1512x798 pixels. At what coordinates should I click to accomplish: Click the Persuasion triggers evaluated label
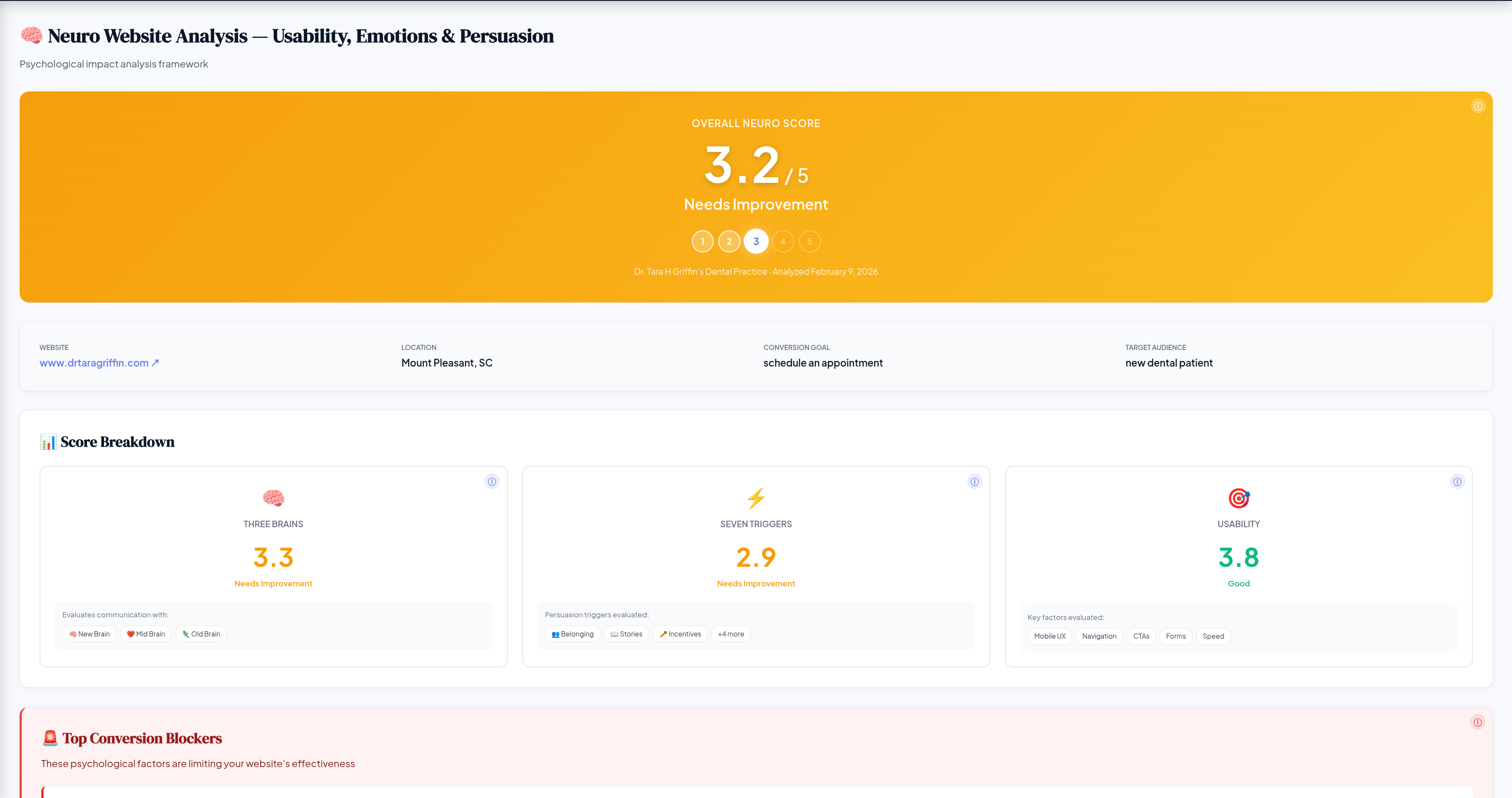point(597,615)
